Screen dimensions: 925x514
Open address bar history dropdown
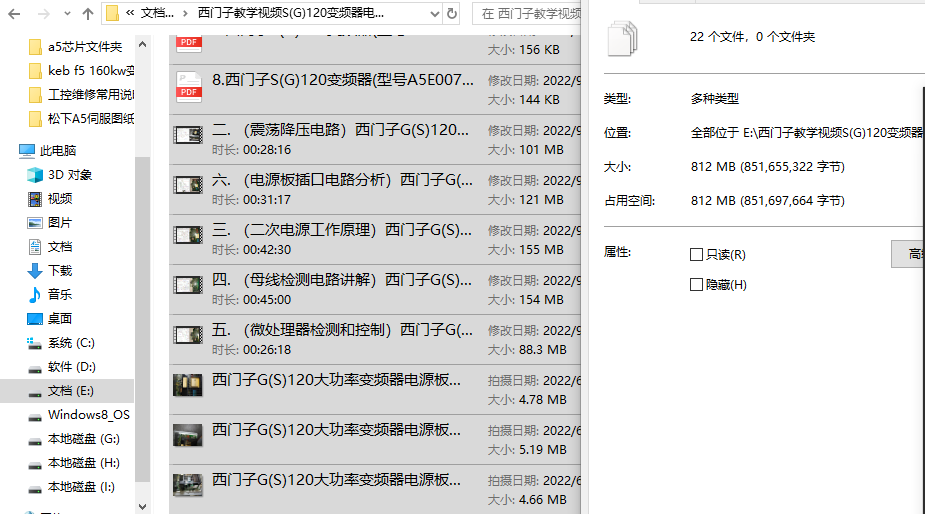click(435, 14)
